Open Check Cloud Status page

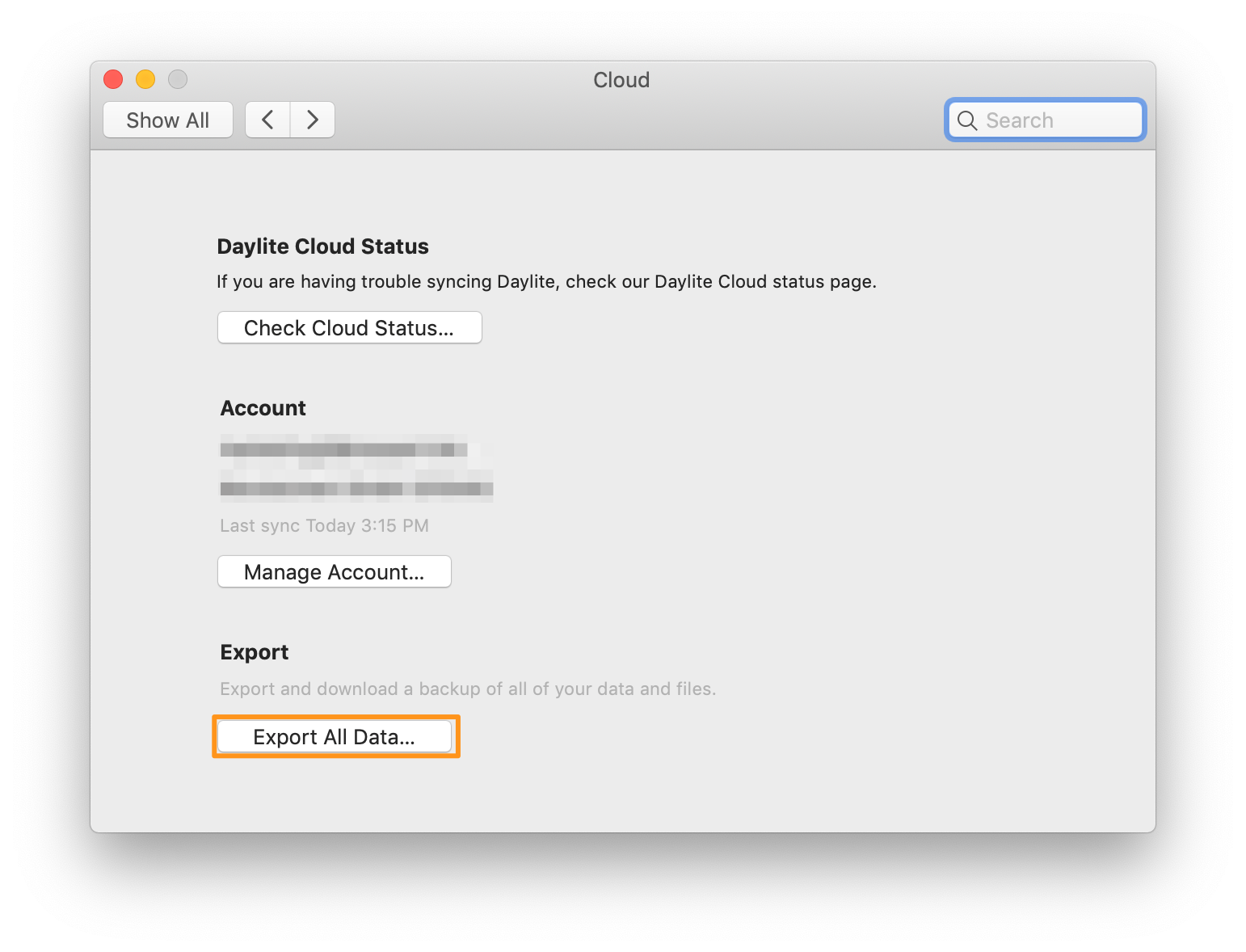[x=350, y=328]
